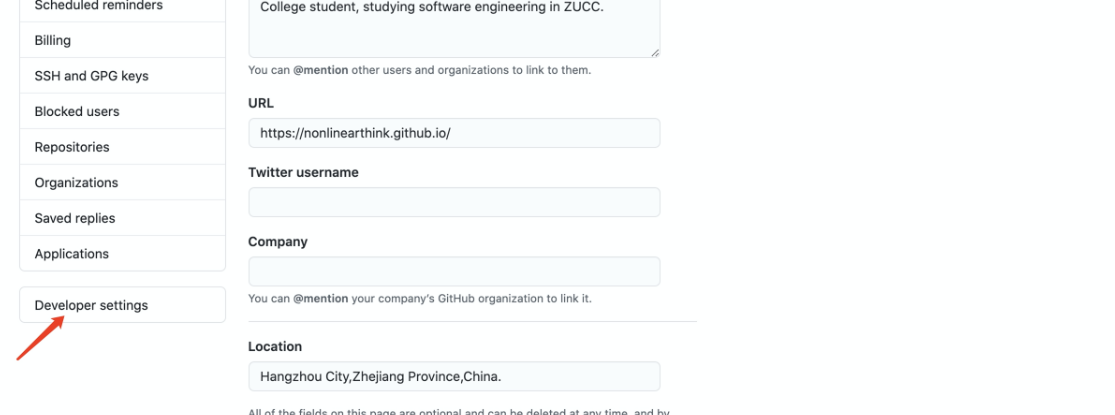
Task: Navigate to Organizations settings
Action: 76,182
